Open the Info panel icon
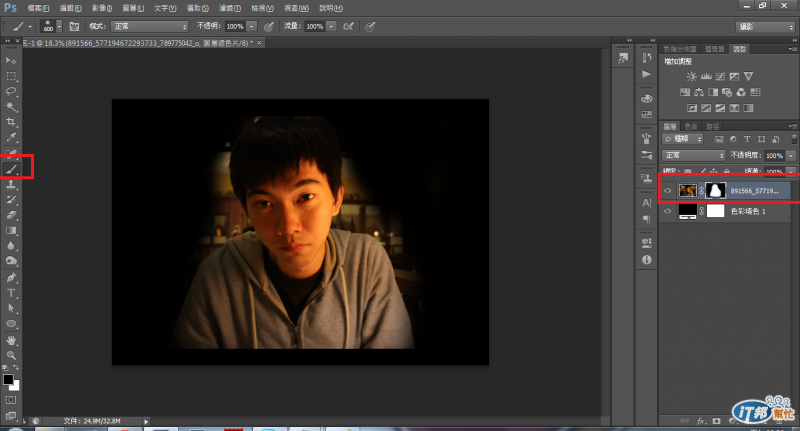The image size is (800, 431). (646, 260)
